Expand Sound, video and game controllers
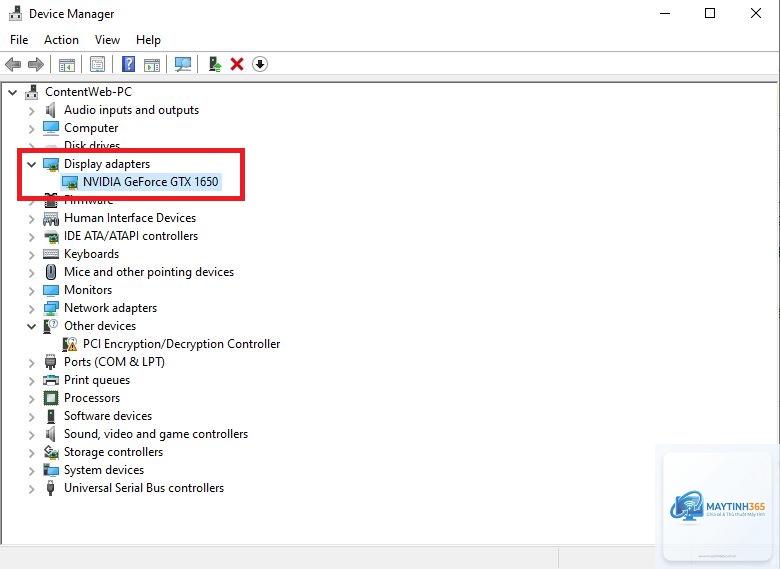Viewport: 780px width, 569px height. (x=32, y=434)
